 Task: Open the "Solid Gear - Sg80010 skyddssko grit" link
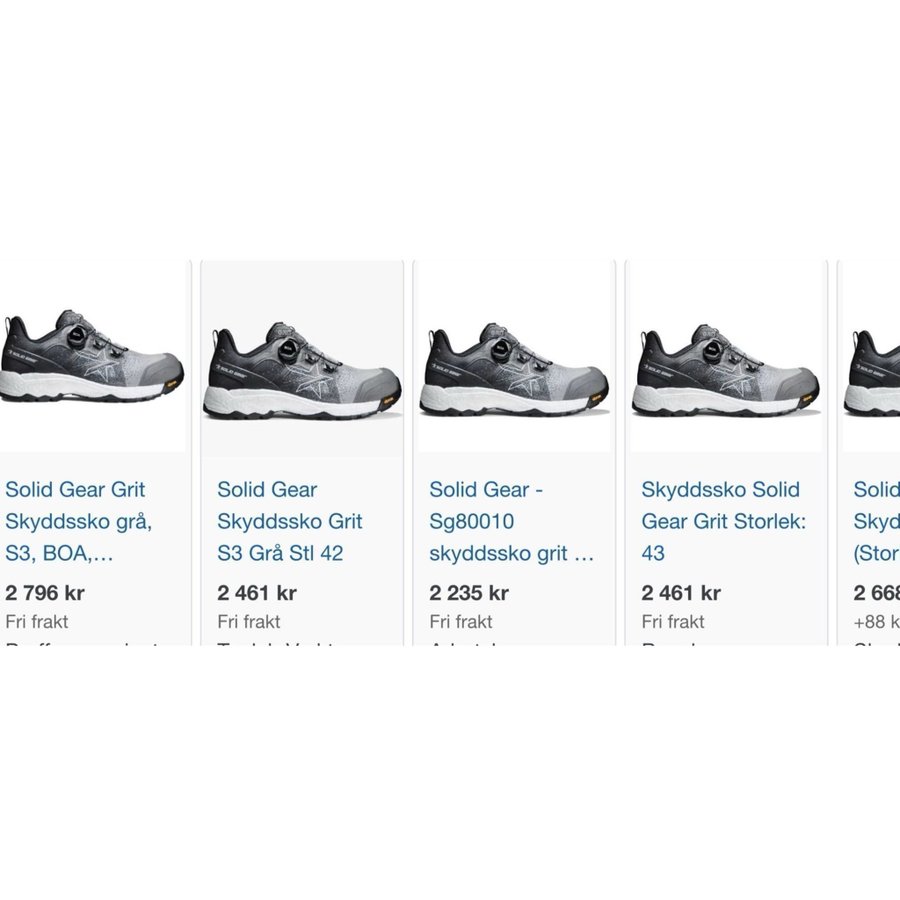[x=511, y=521]
